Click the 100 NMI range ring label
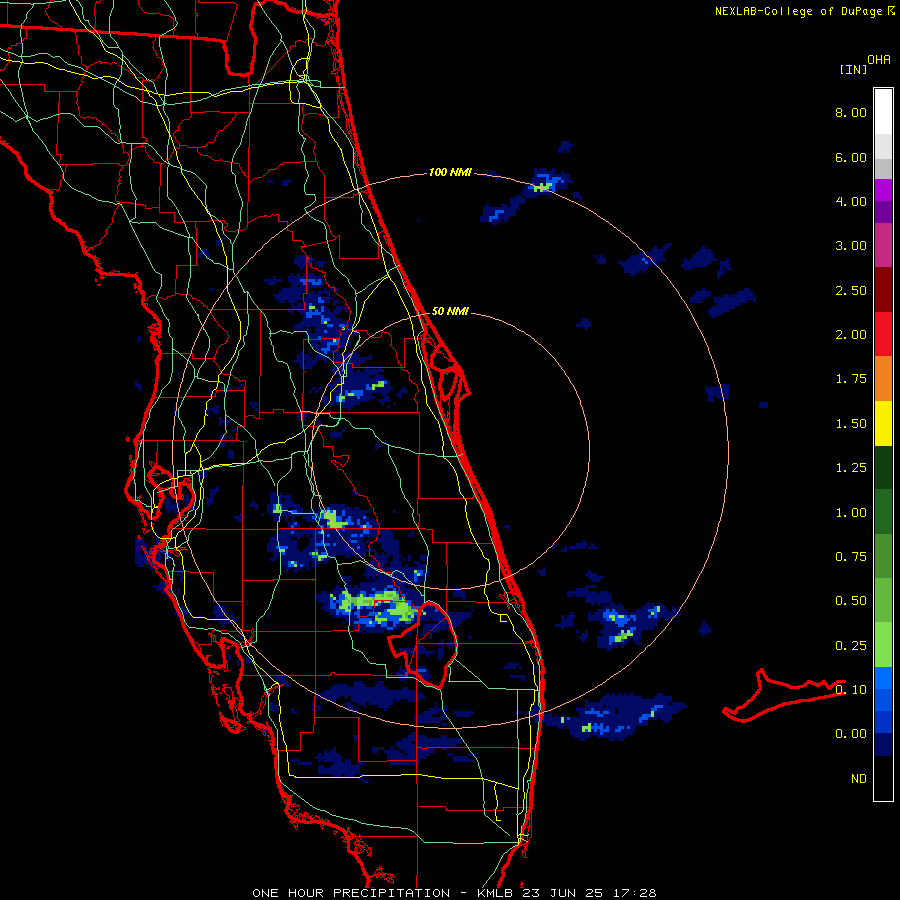Viewport: 900px width, 900px height. coord(450,172)
